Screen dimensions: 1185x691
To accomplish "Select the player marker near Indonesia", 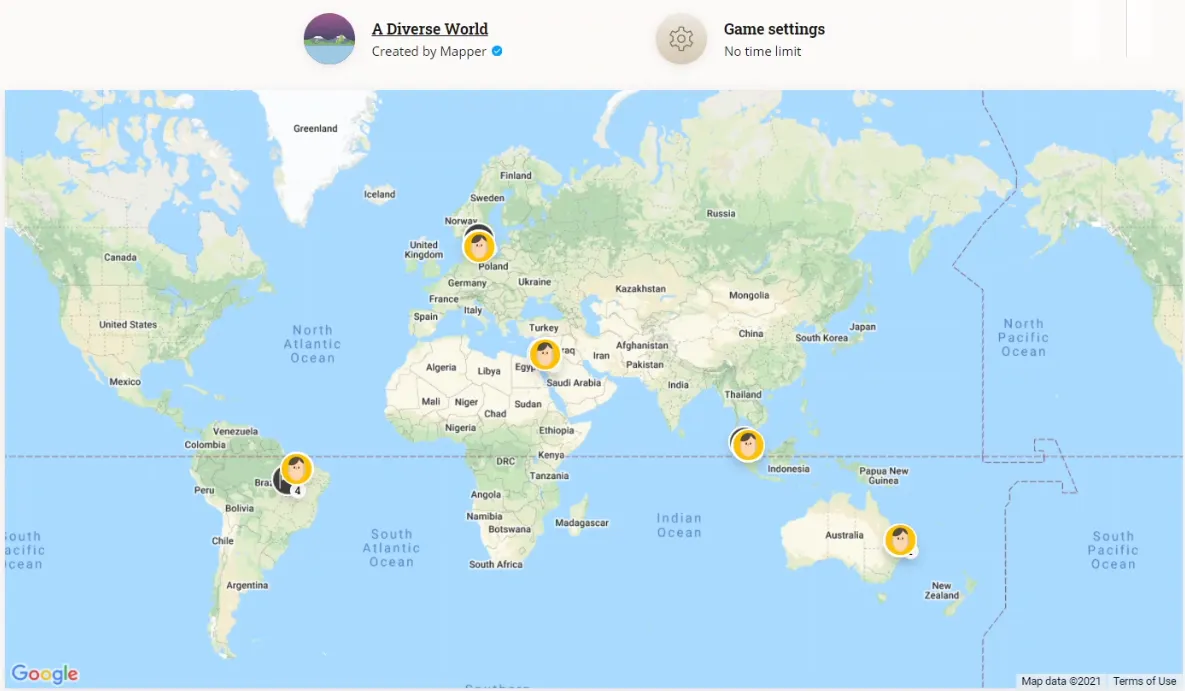I will pos(747,445).
